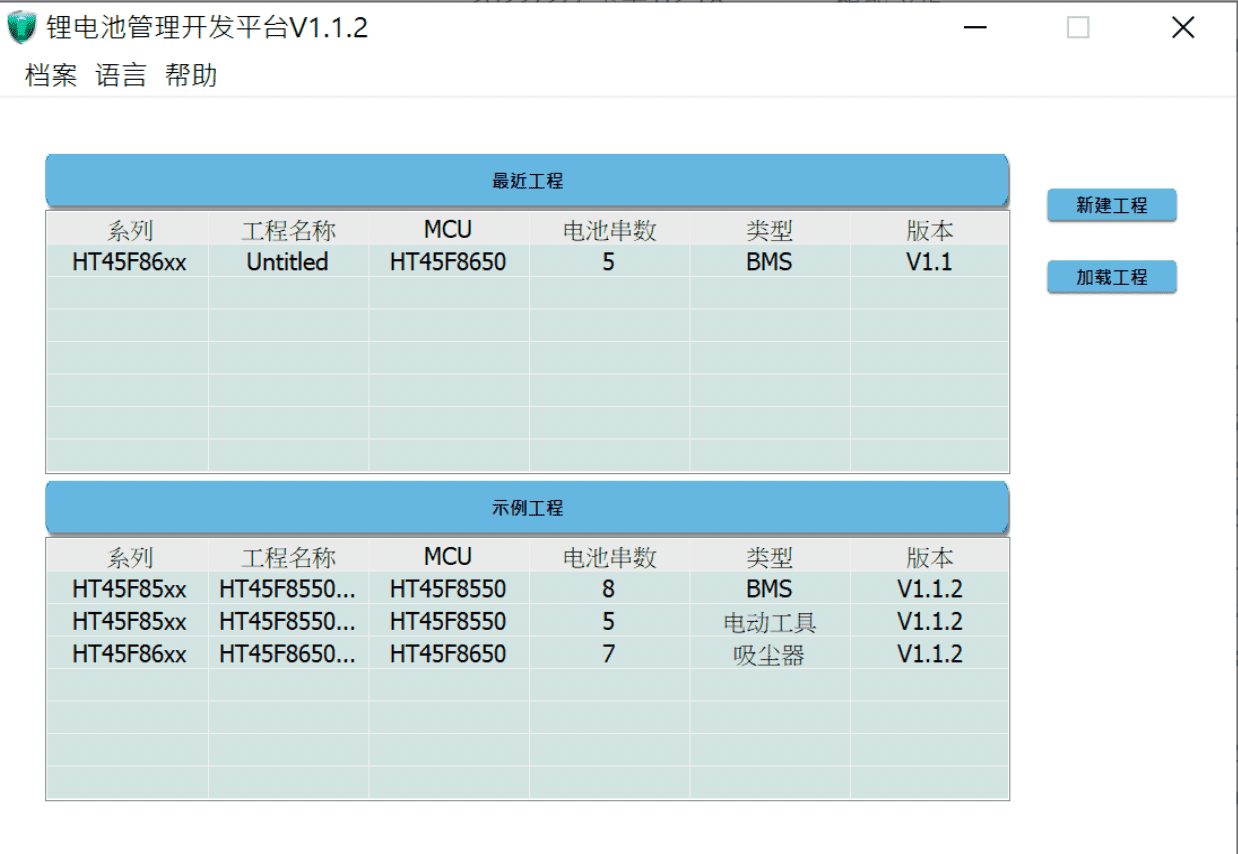1238x854 pixels.
Task: Select BMS type cell in example projects
Action: pyautogui.click(x=769, y=589)
